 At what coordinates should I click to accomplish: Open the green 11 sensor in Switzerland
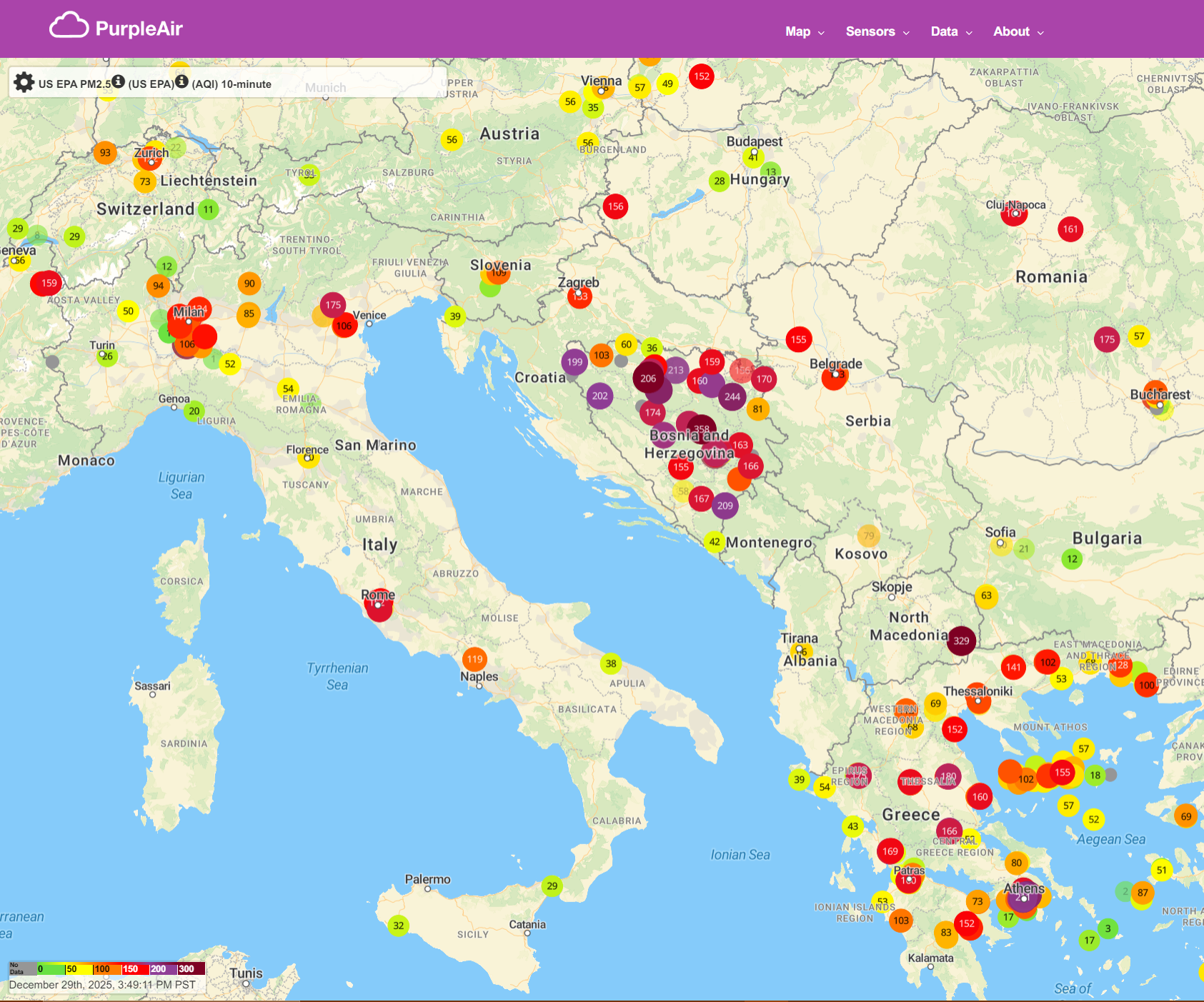tap(208, 210)
